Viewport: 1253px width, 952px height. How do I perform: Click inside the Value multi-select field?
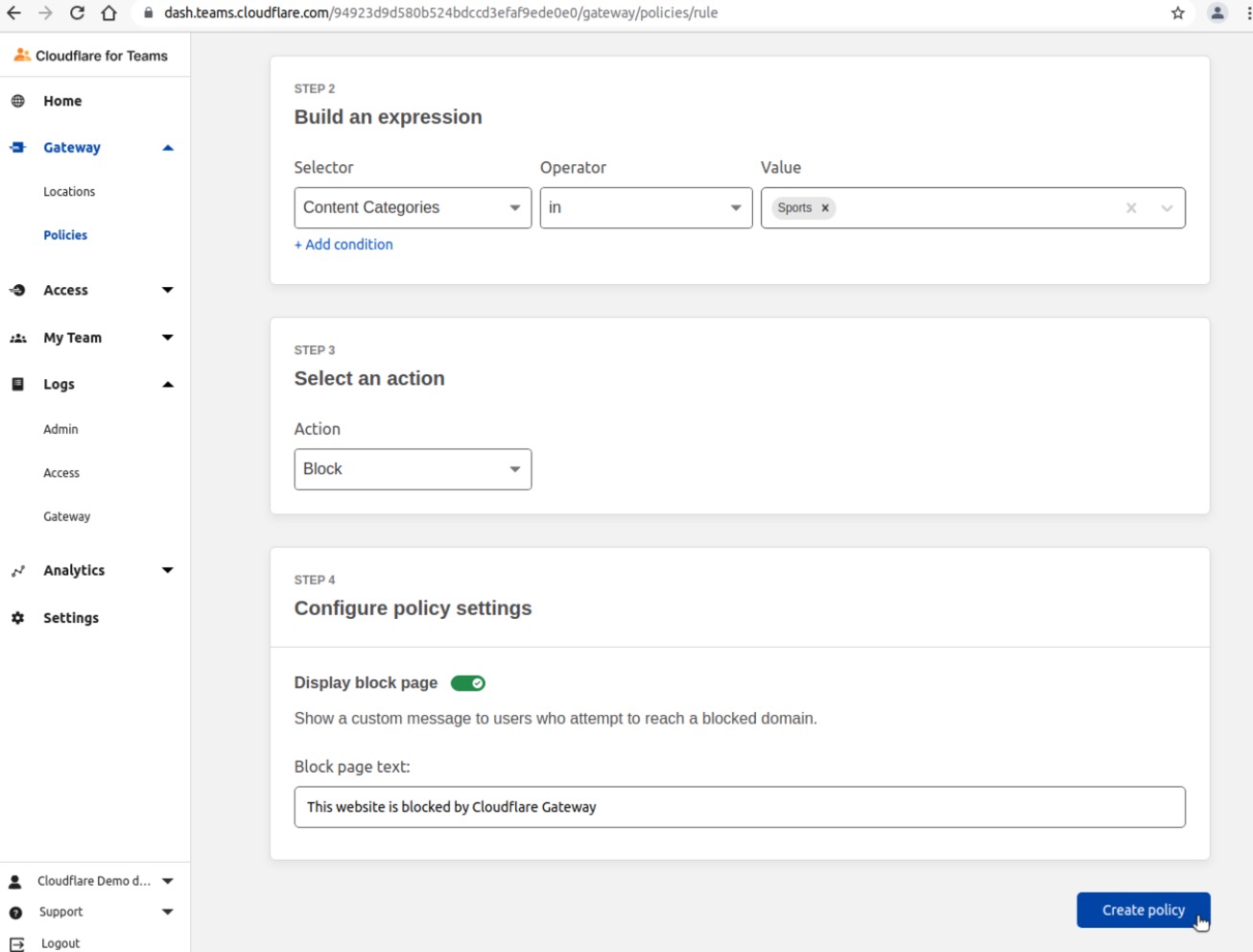tap(973, 208)
